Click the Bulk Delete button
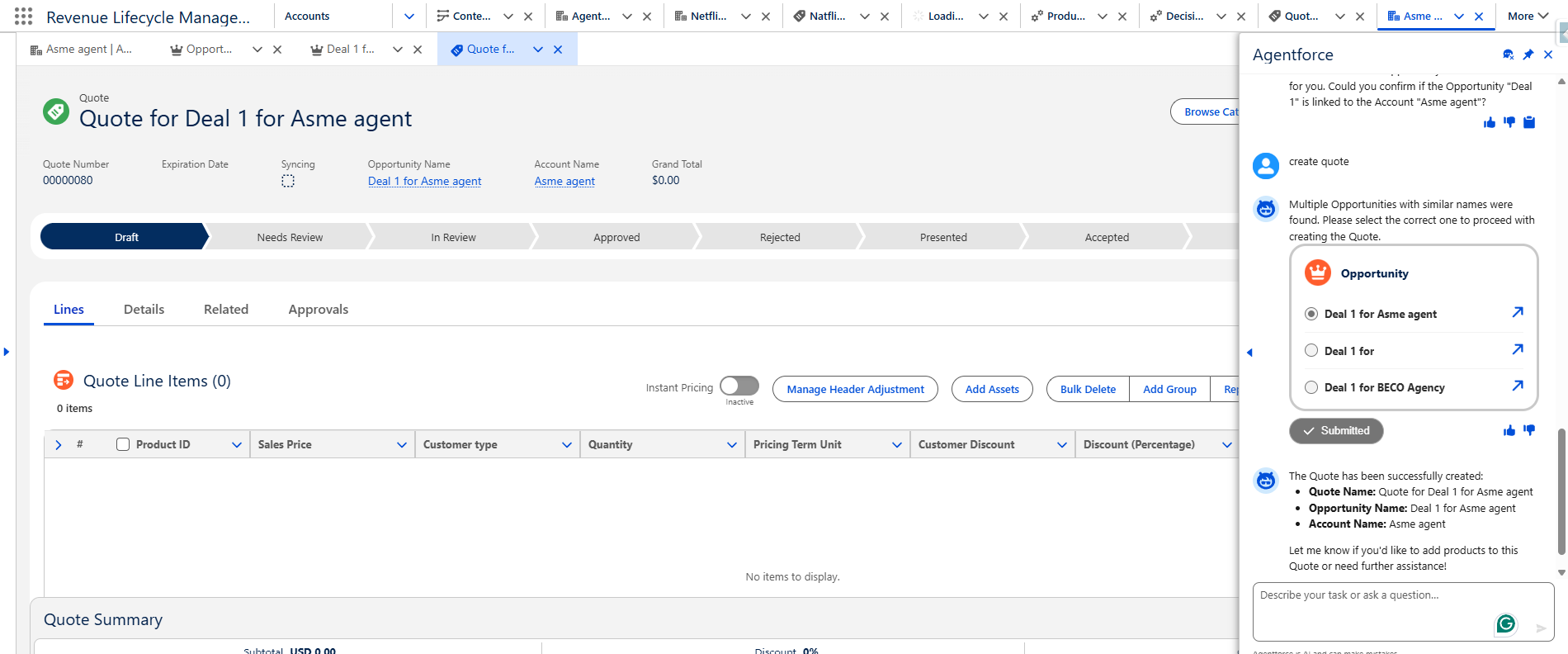 pos(1088,389)
